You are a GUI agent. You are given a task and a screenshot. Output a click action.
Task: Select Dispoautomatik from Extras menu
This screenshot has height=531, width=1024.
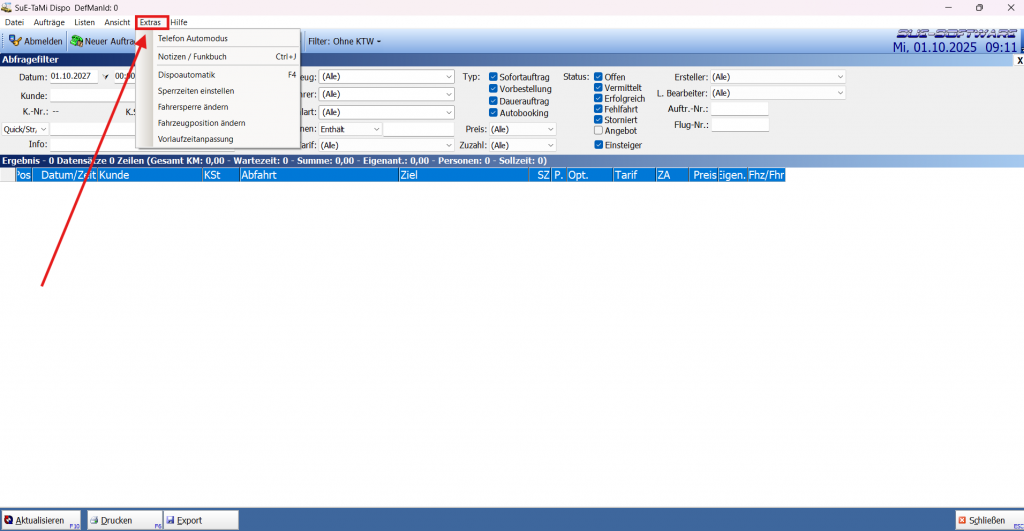pyautogui.click(x=187, y=75)
